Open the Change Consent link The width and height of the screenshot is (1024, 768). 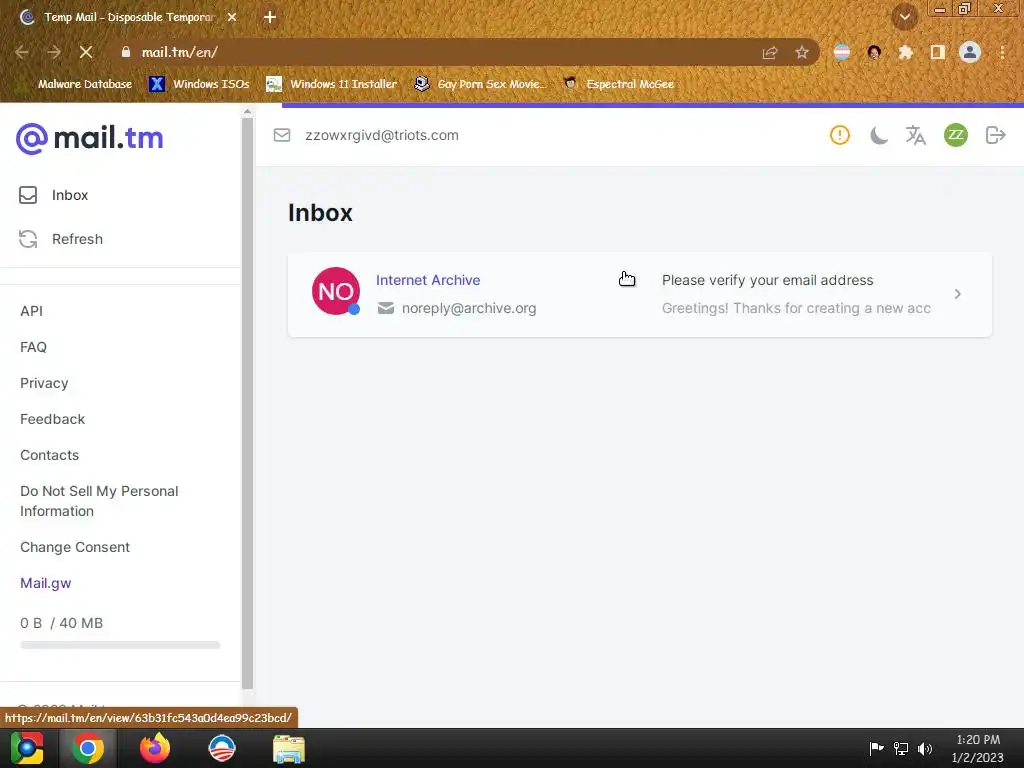click(75, 547)
